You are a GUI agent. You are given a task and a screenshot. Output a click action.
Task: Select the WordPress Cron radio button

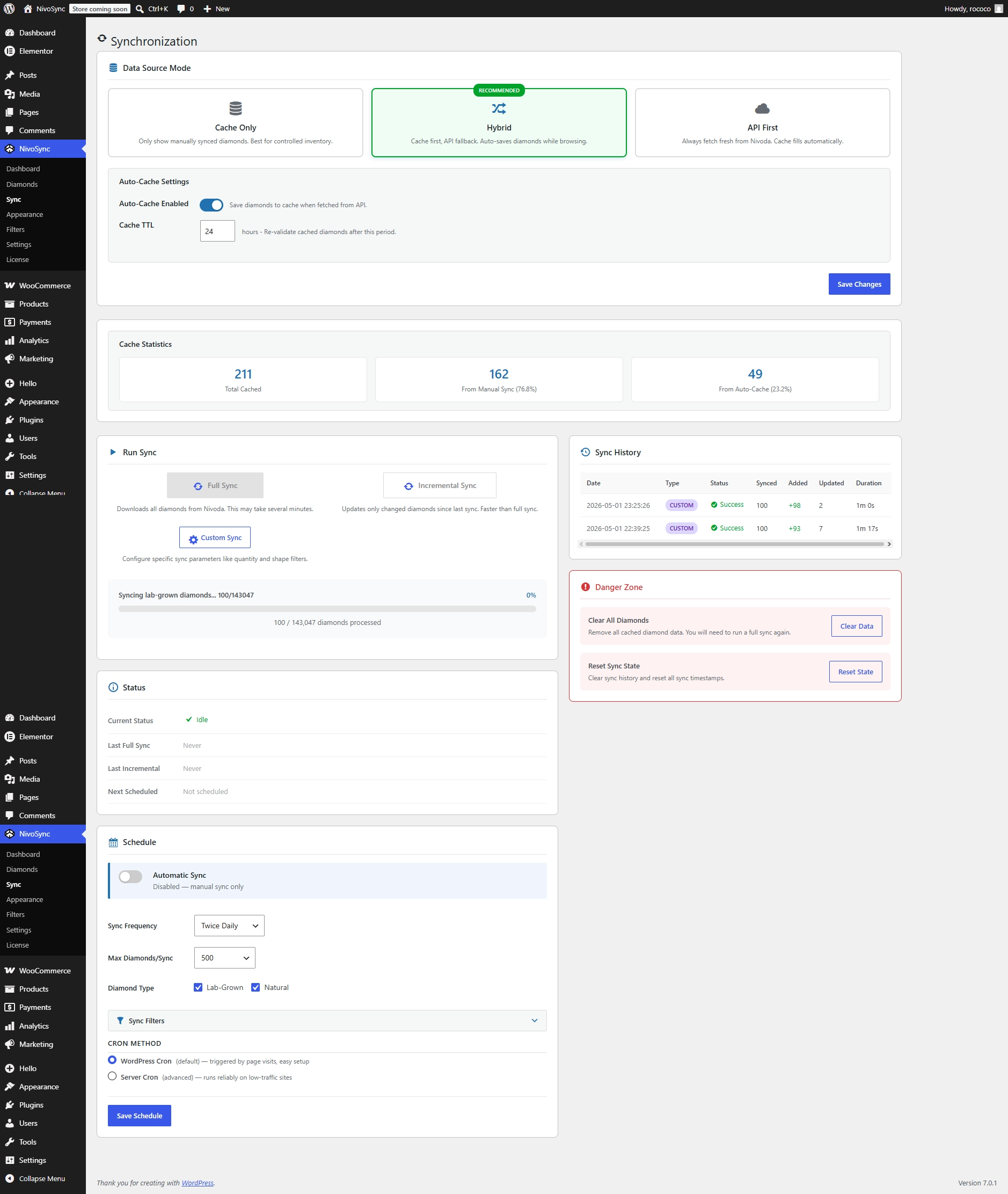(112, 1060)
